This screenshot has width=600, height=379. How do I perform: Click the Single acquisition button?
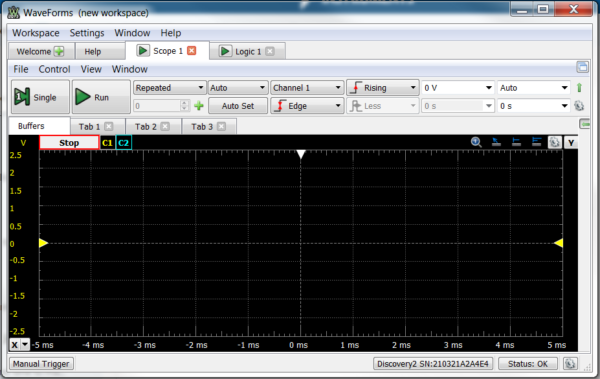pyautogui.click(x=40, y=97)
